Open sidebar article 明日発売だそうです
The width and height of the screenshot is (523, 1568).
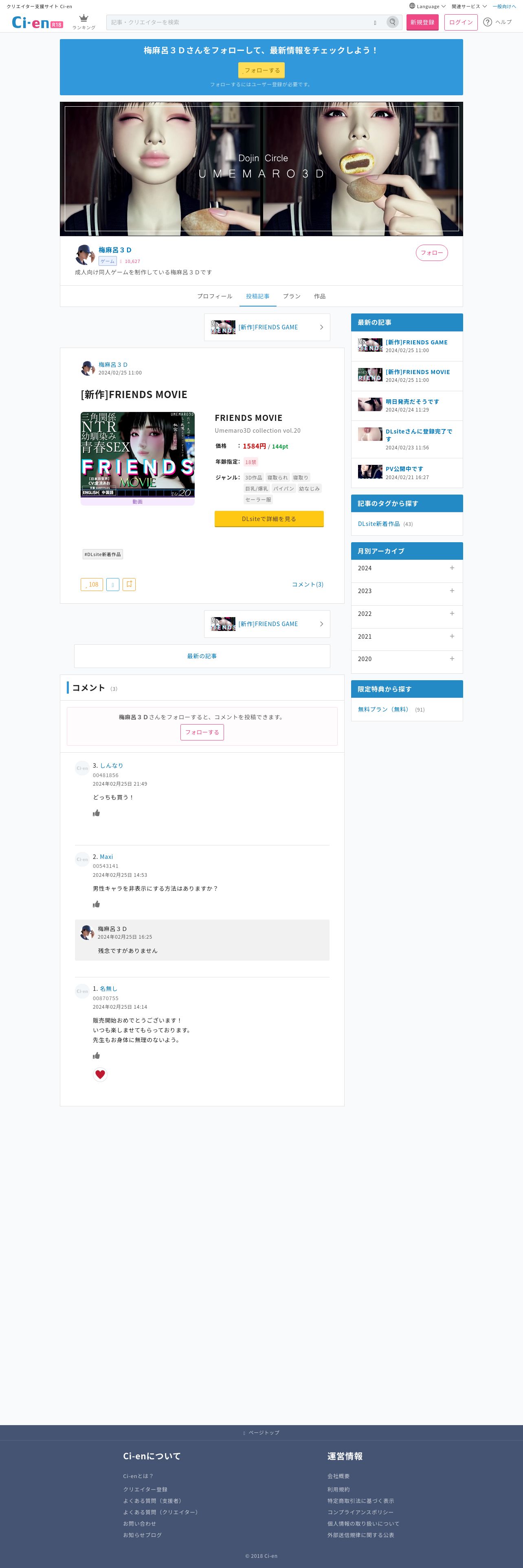412,402
